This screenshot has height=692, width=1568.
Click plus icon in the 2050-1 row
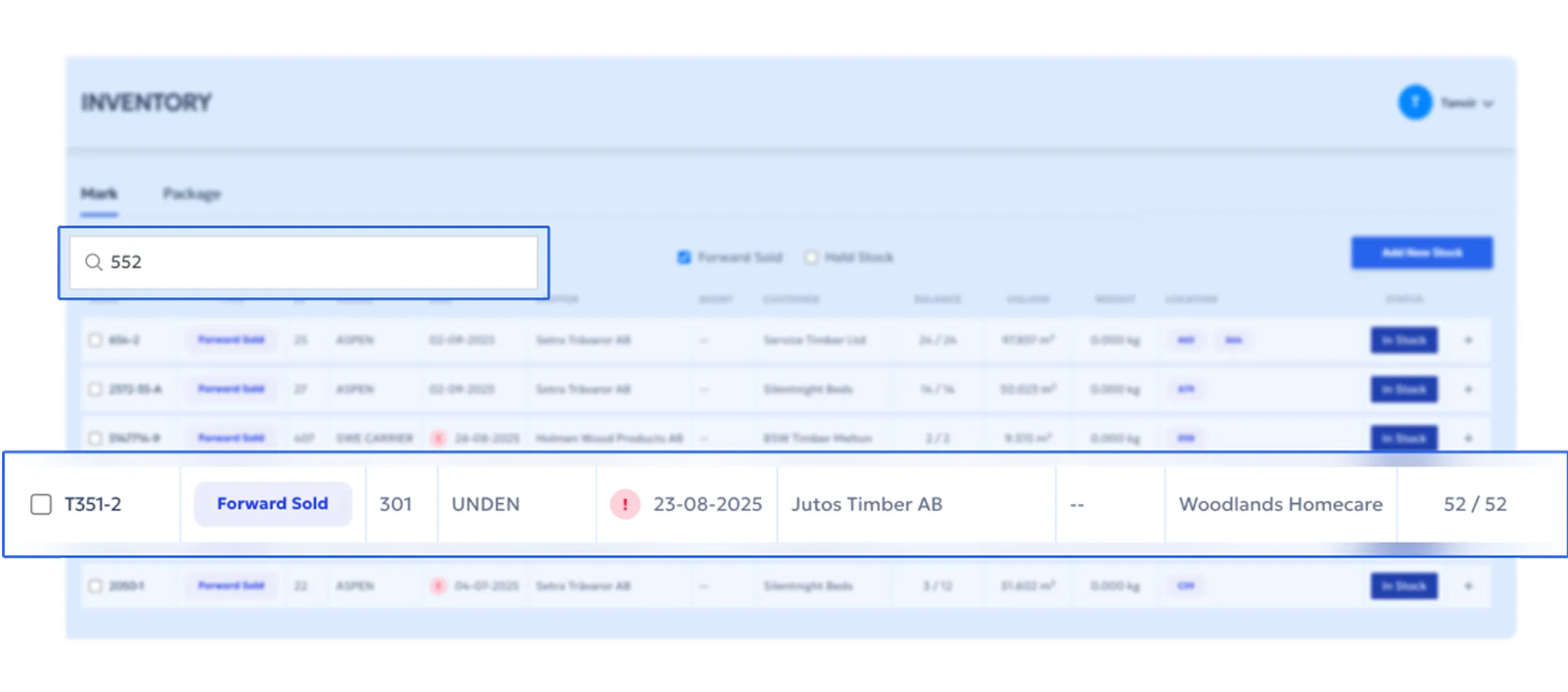[1468, 586]
